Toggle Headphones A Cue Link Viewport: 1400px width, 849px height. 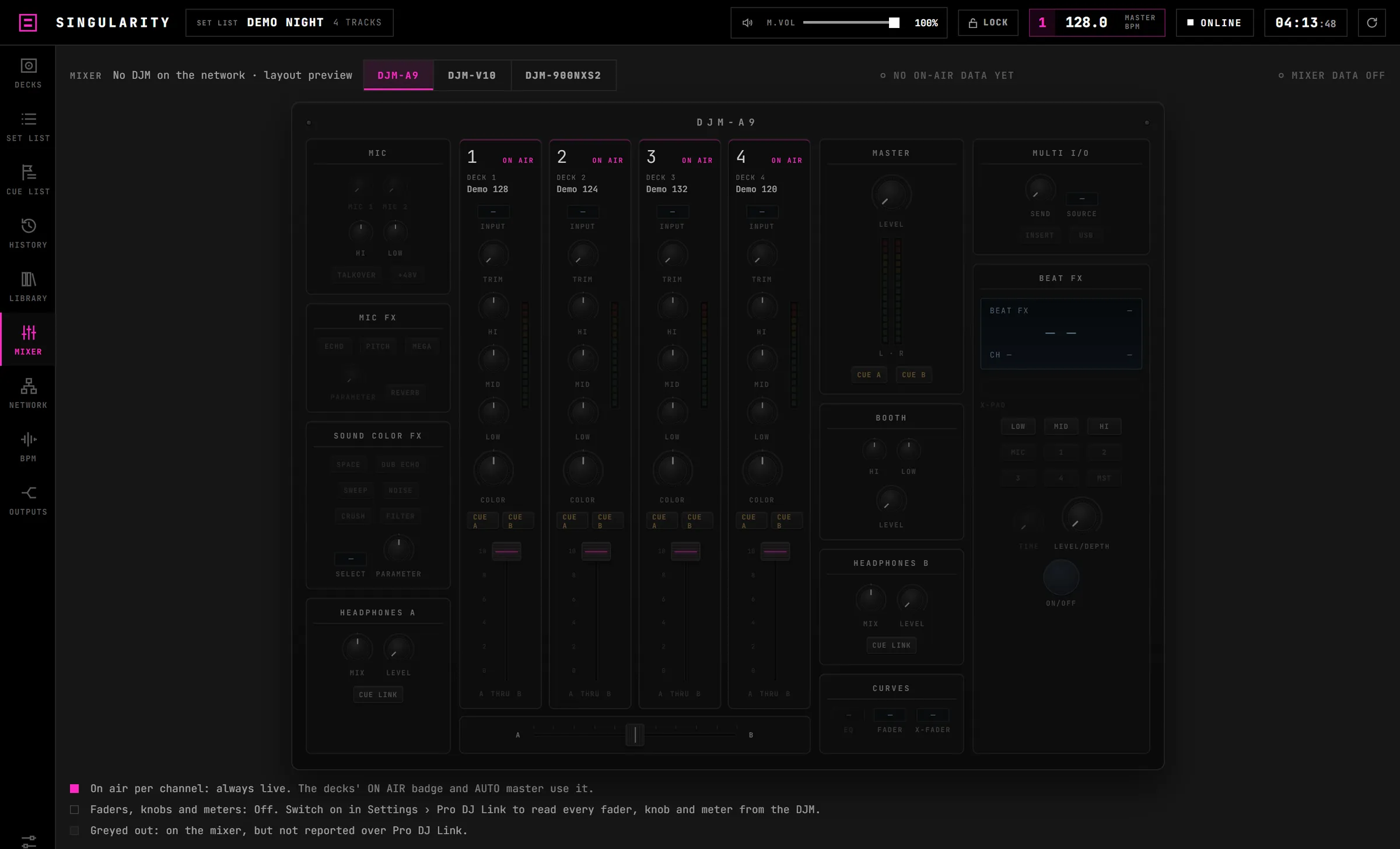378,694
